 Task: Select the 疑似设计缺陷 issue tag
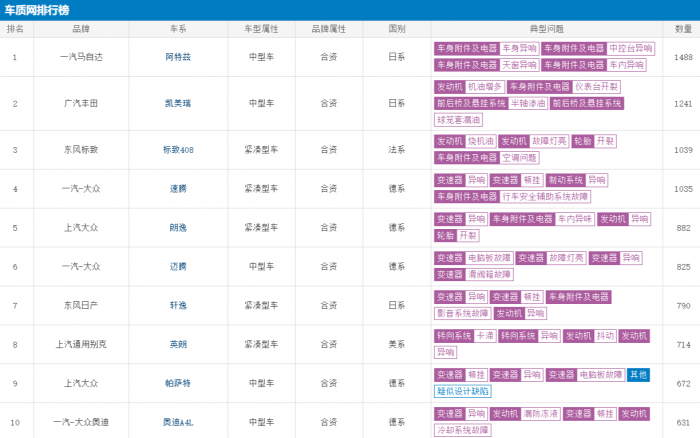[x=462, y=391]
